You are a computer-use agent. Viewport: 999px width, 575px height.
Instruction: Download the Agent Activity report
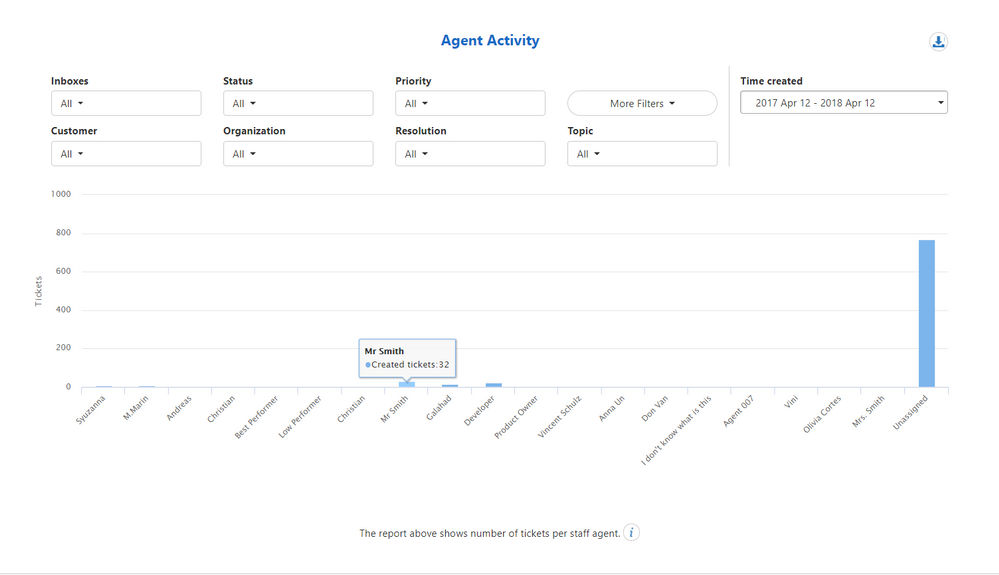coord(938,42)
